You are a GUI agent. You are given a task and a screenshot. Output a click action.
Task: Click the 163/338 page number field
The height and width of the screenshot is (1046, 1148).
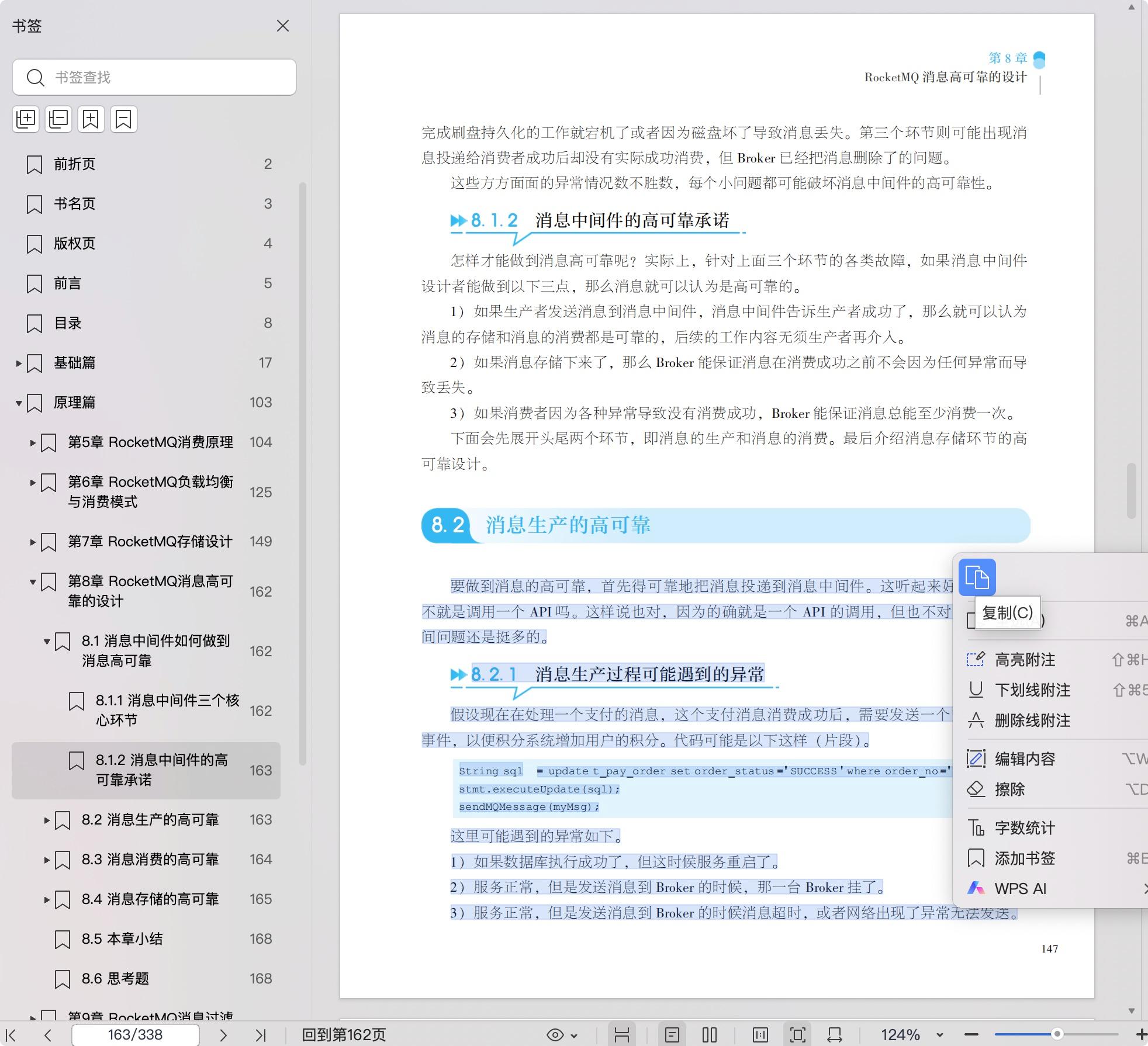pos(135,1035)
